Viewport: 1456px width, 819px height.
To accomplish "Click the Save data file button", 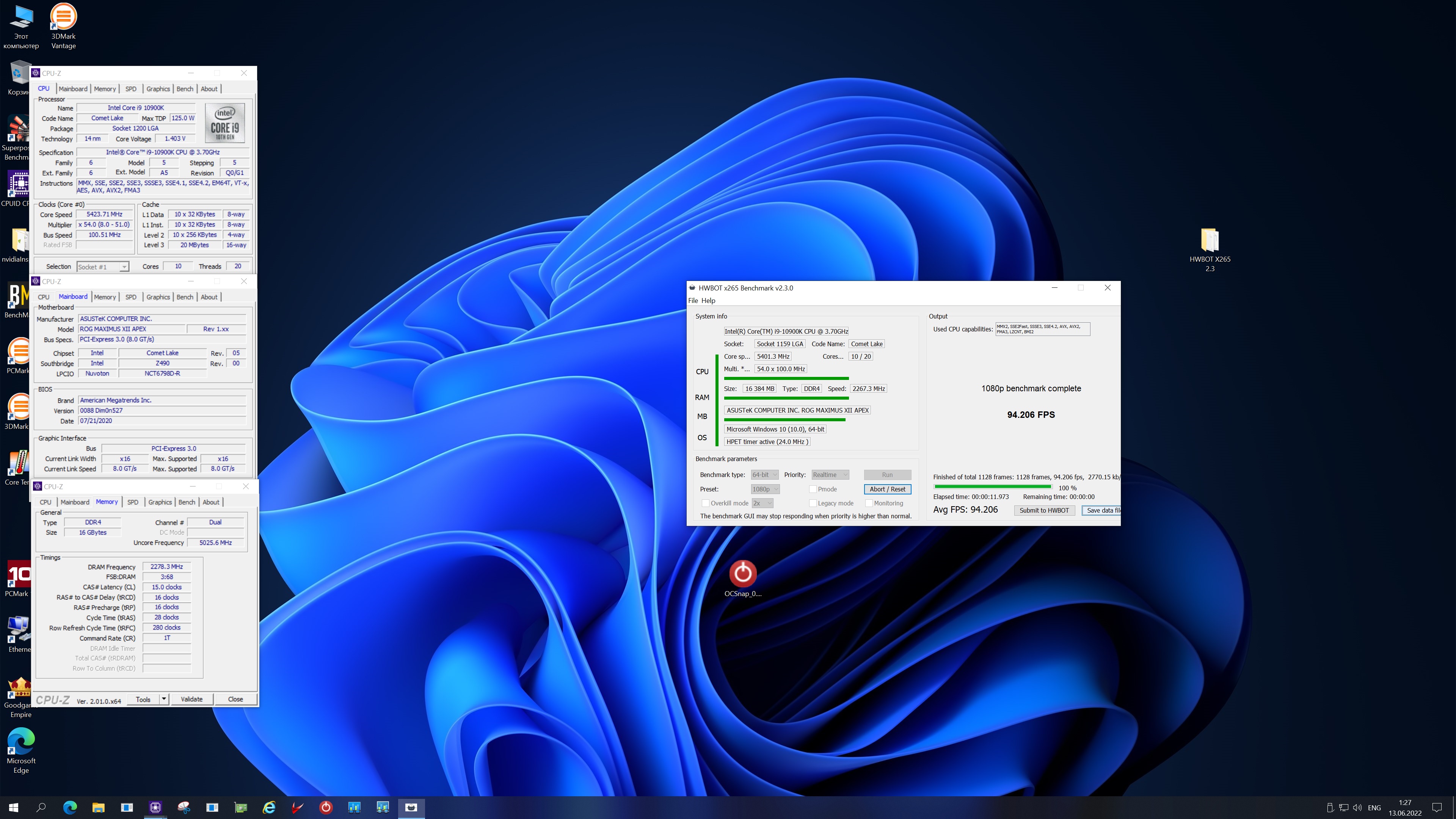I will click(x=1101, y=510).
